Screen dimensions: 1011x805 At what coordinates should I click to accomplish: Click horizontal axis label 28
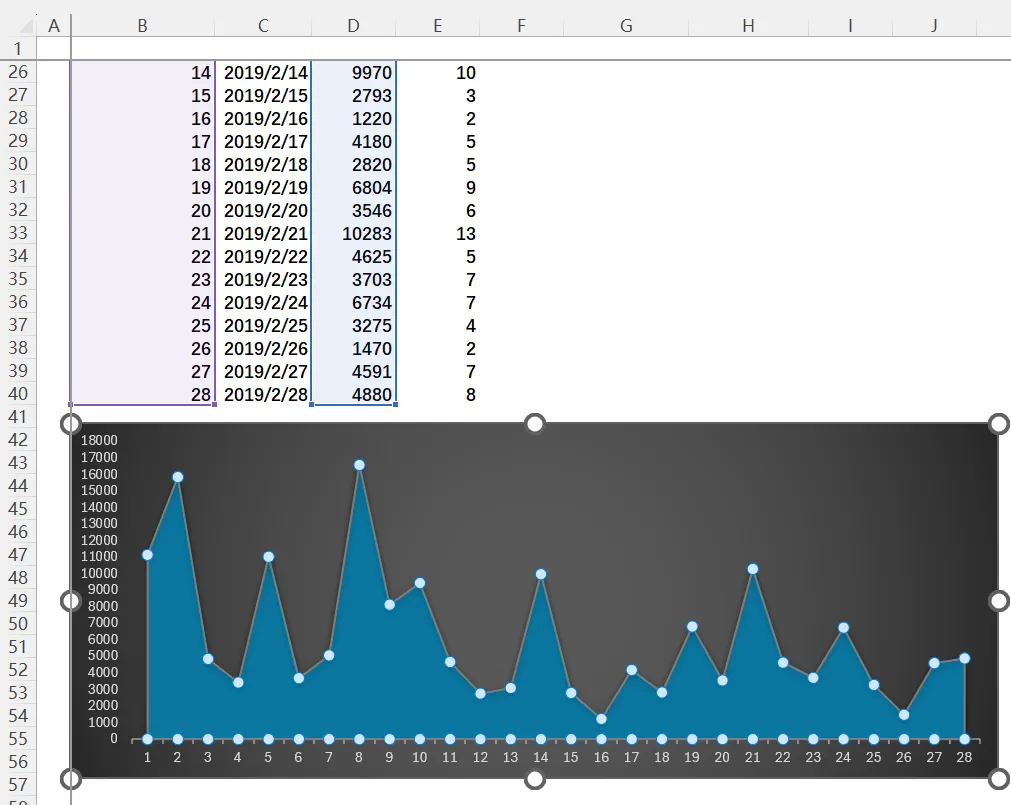coord(964,757)
